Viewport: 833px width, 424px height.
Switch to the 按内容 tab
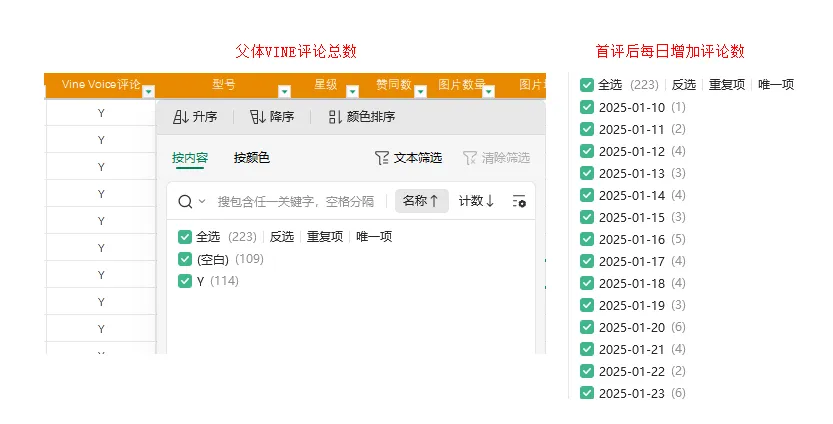pyautogui.click(x=190, y=158)
